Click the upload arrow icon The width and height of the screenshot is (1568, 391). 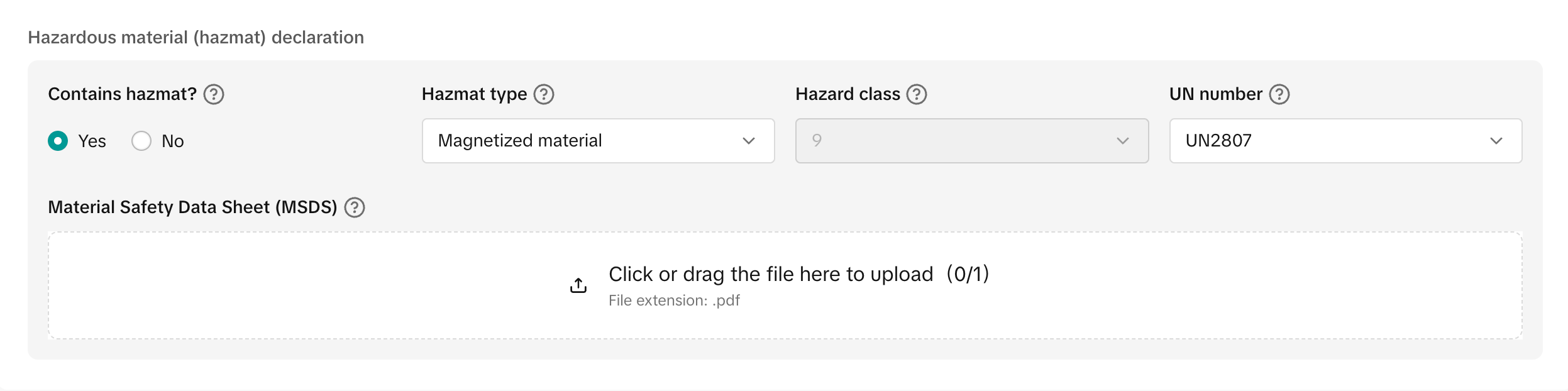pyautogui.click(x=578, y=285)
